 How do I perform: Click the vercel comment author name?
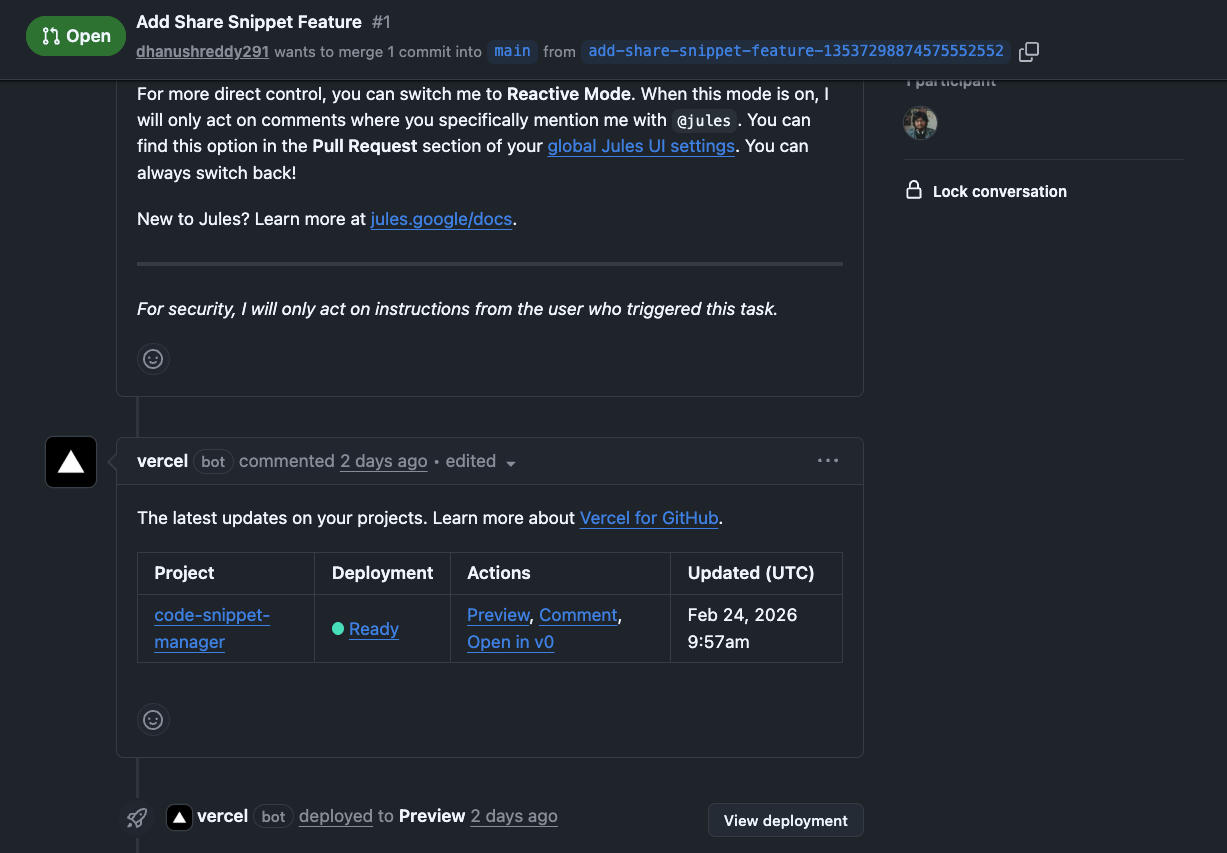[162, 461]
